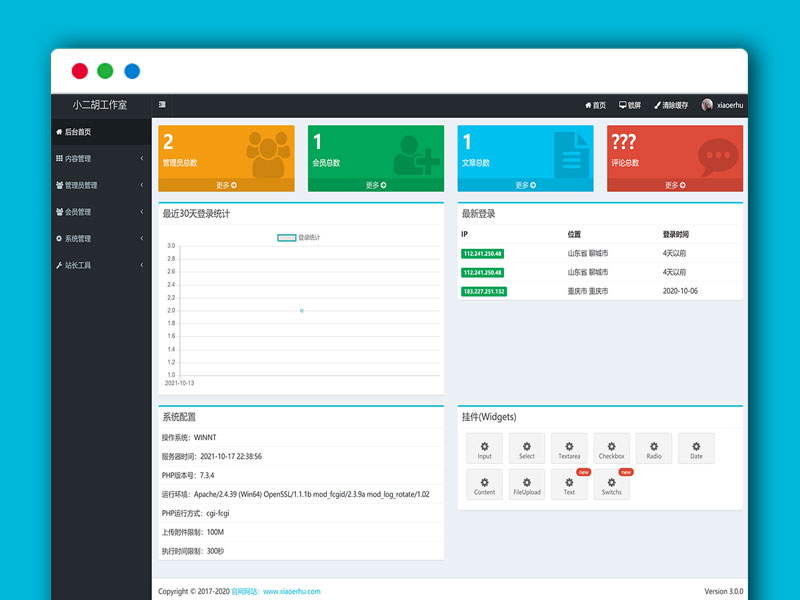Open the Checkbox widget tile
The image size is (800, 600).
611,448
